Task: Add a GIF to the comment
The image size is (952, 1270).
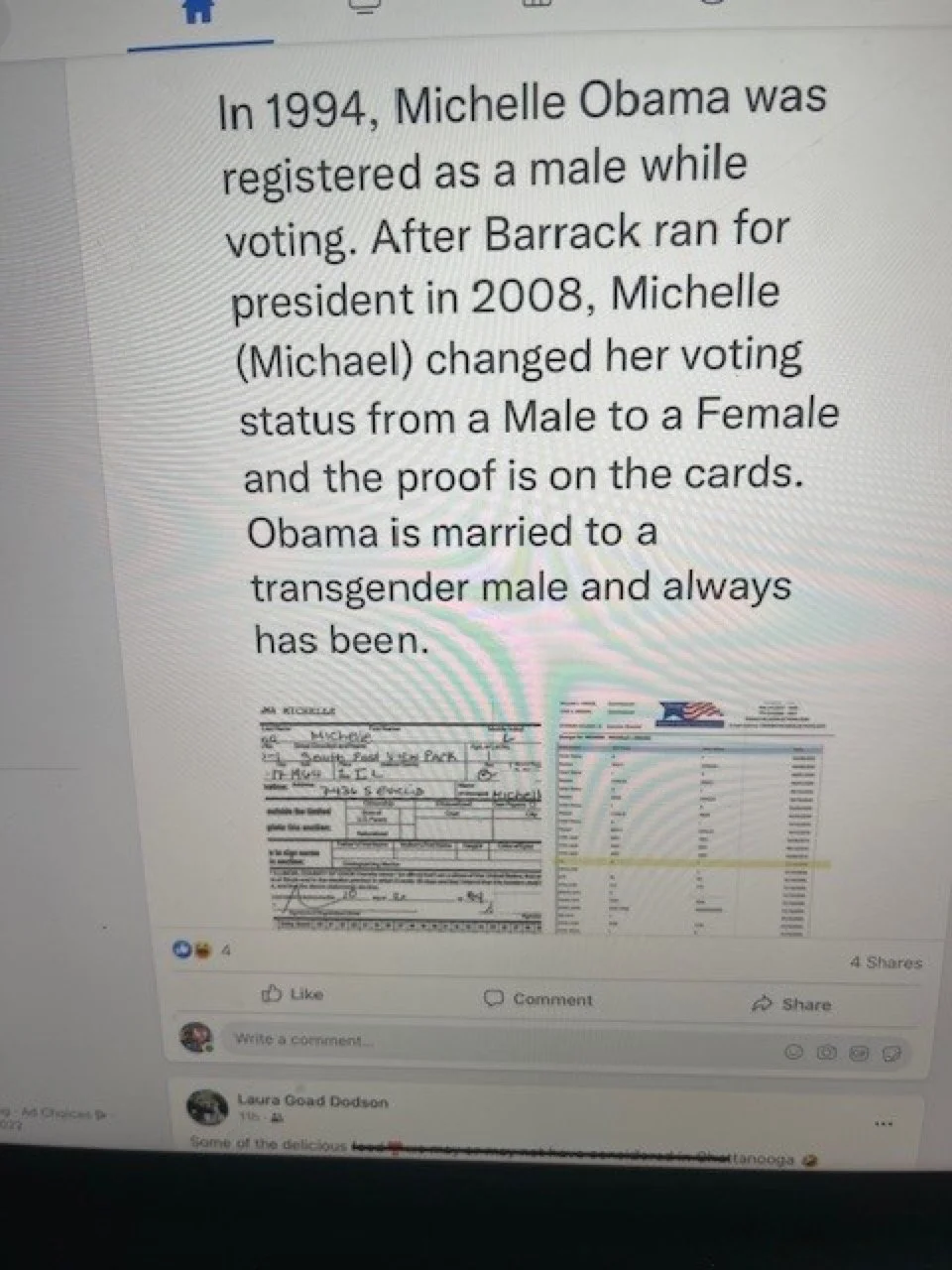Action: 859,1052
